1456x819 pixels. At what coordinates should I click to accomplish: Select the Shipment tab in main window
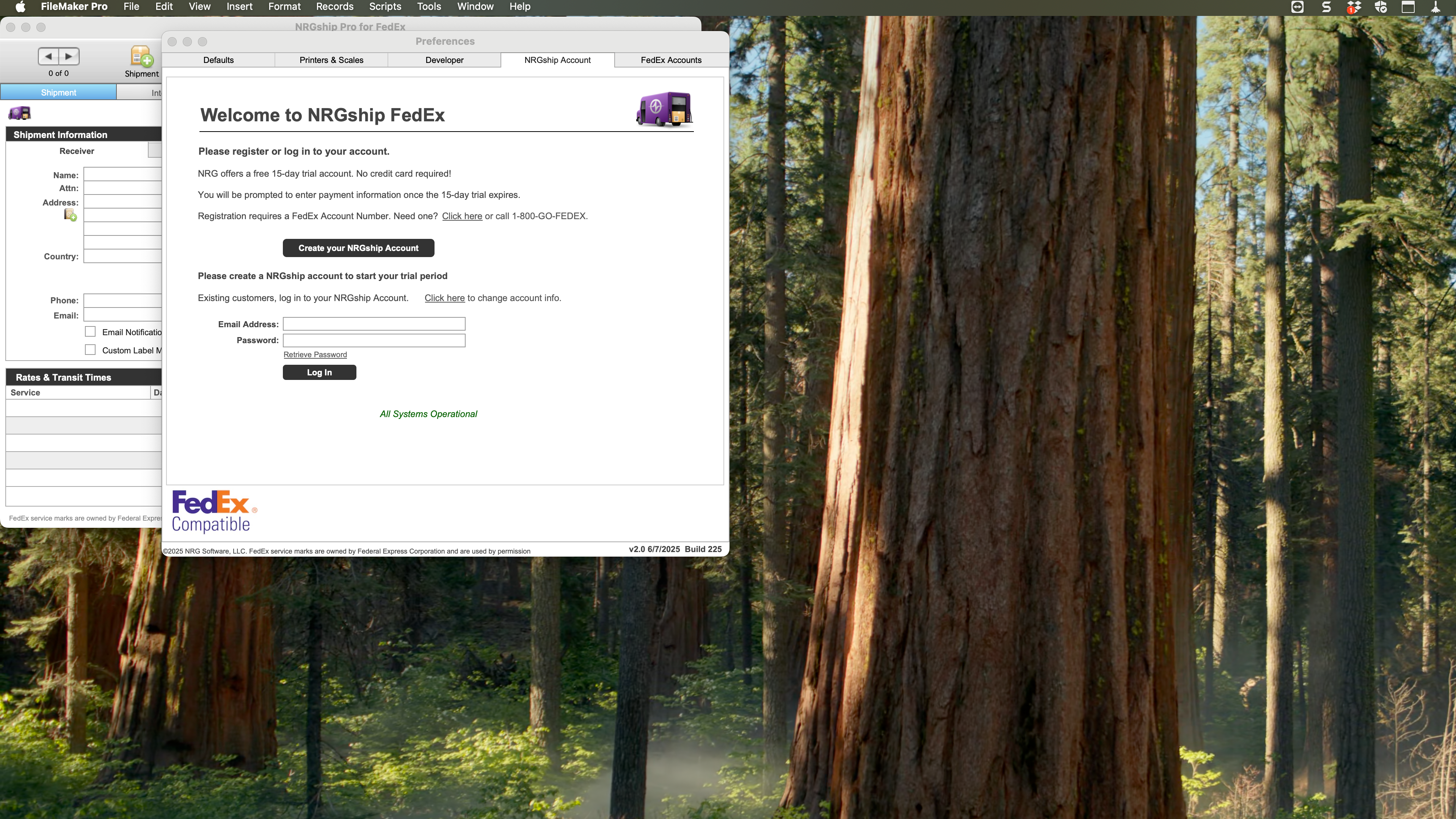click(x=58, y=93)
